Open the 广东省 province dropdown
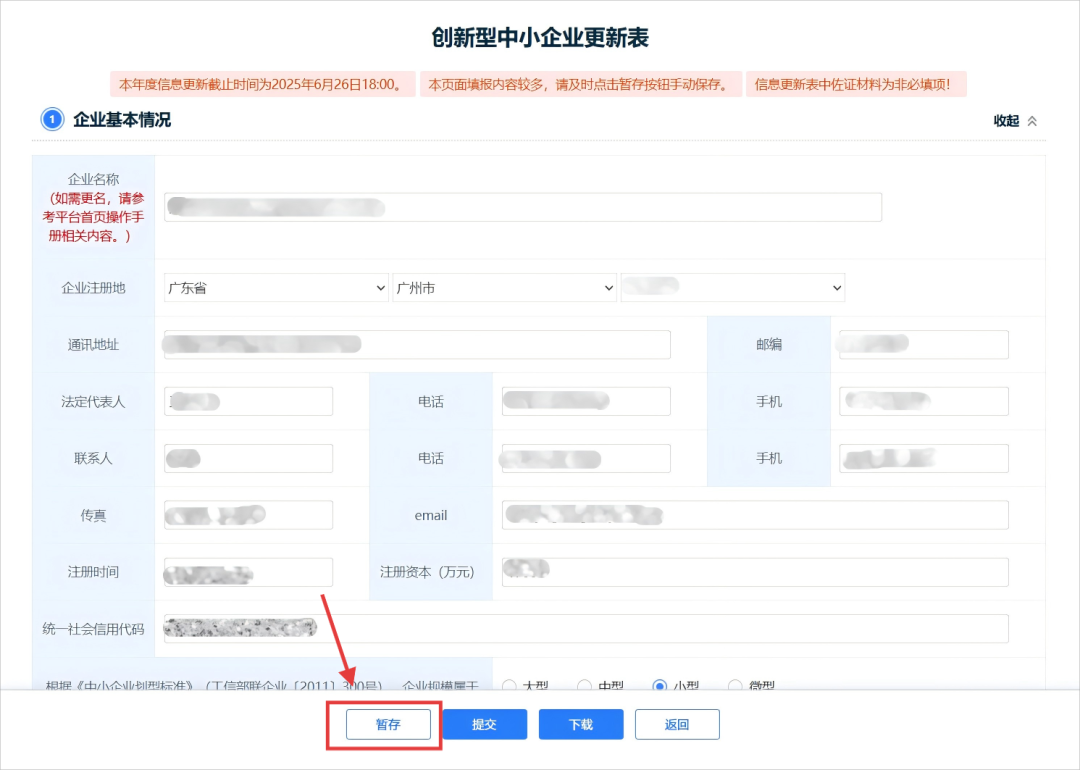Screen dimensions: 1080x770 pos(275,287)
